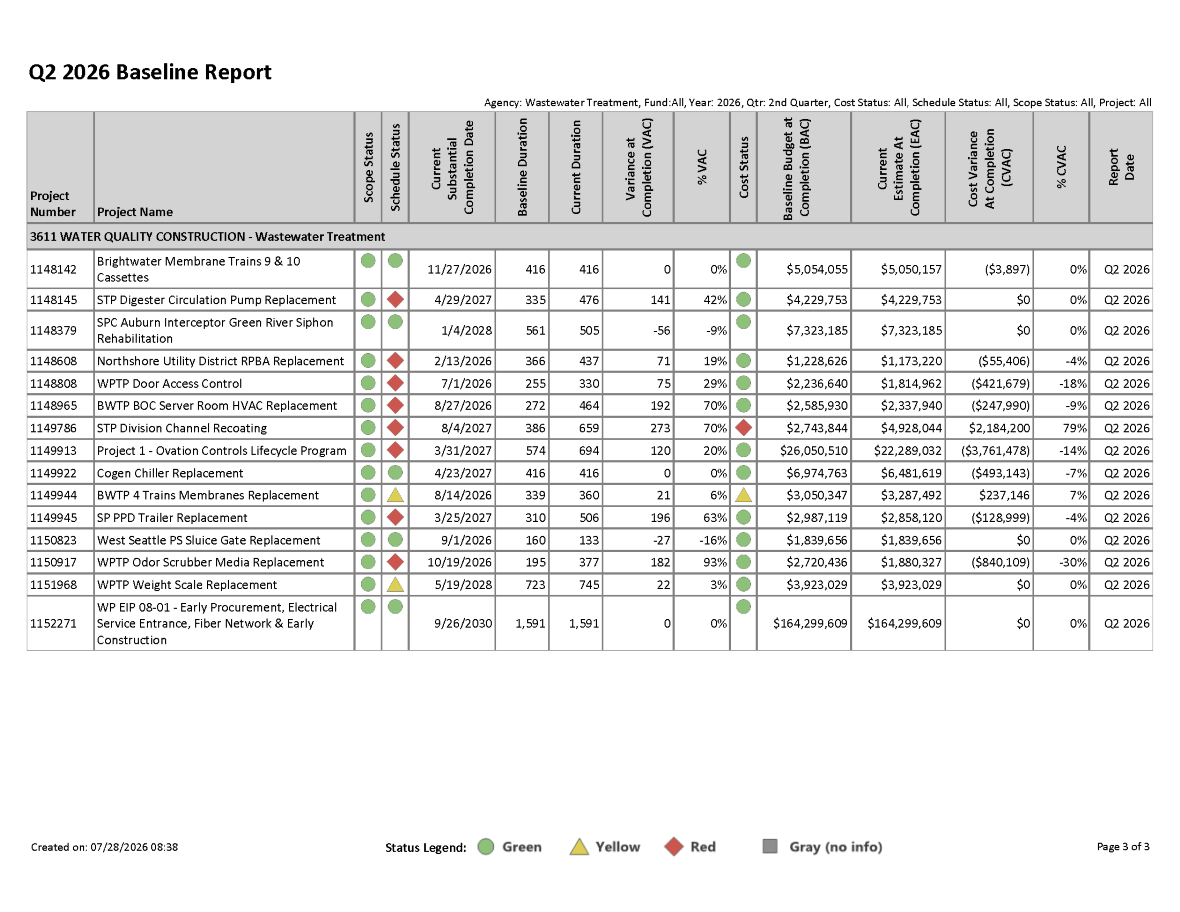1180x912 pixels.
Task: Click the Baseline Duration column header
Action: [x=522, y=167]
